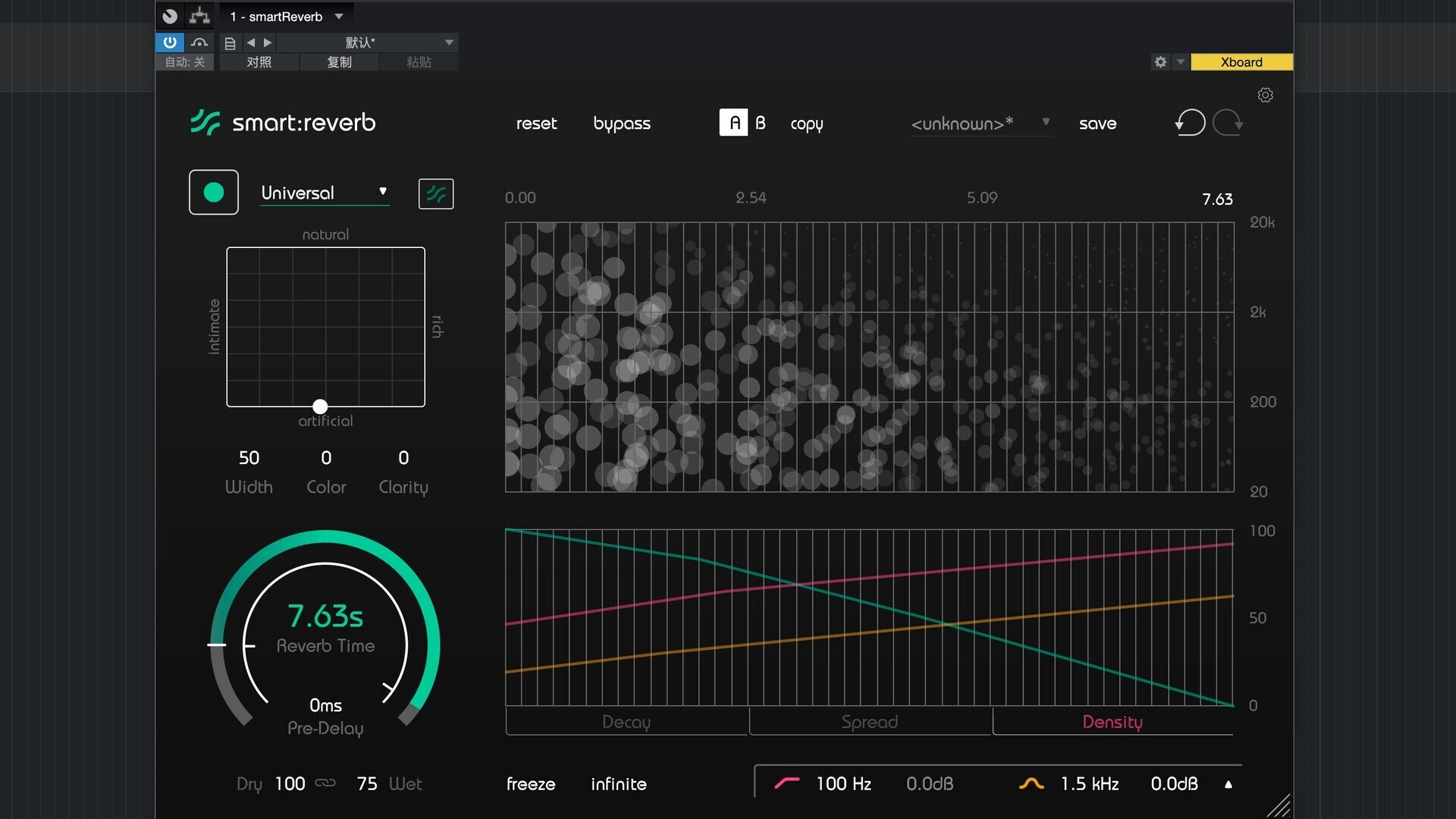Screen dimensions: 1456x819
Task: Select the pink low-cut filter icon
Action: pyautogui.click(x=786, y=783)
